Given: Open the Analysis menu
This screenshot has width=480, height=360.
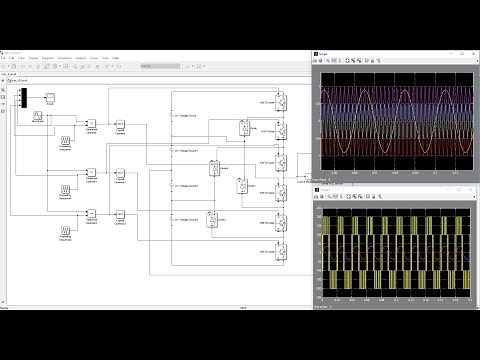Looking at the screenshot, I should 81,58.
